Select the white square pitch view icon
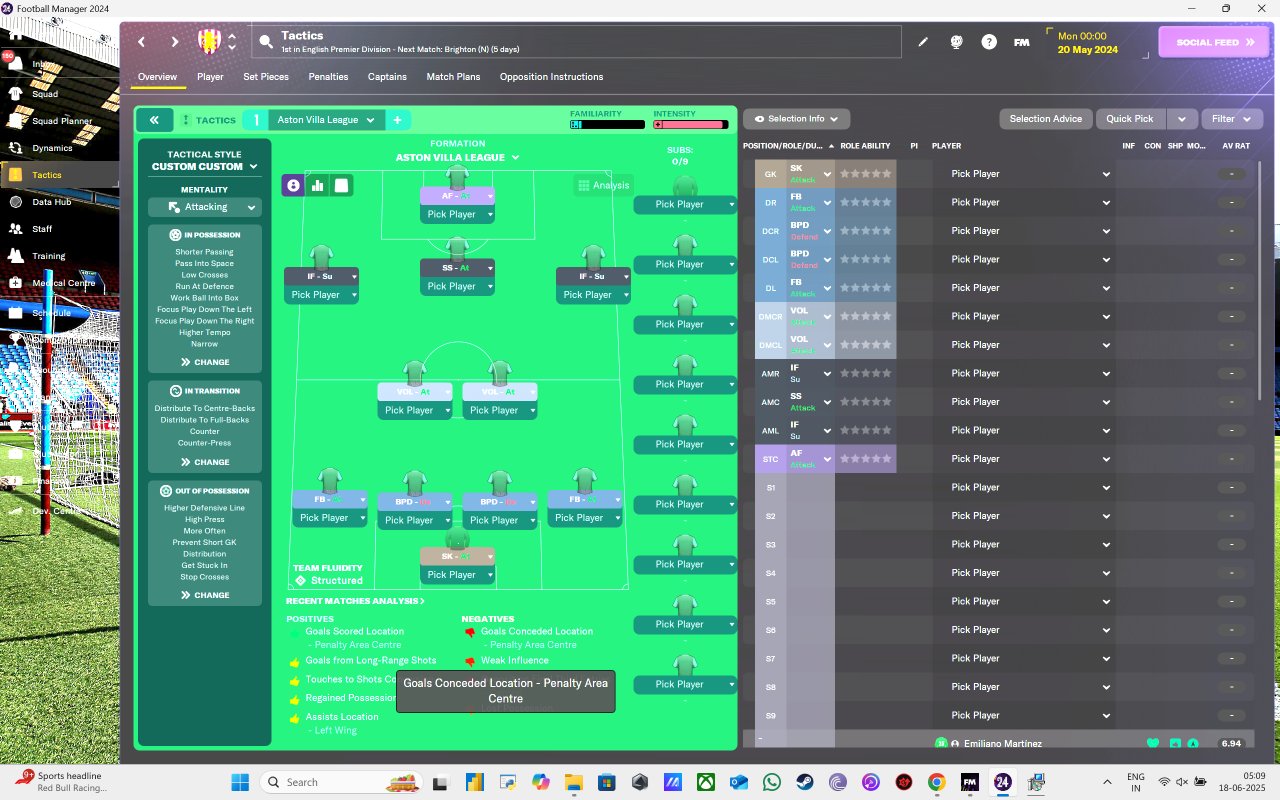The image size is (1280, 800). (x=341, y=185)
